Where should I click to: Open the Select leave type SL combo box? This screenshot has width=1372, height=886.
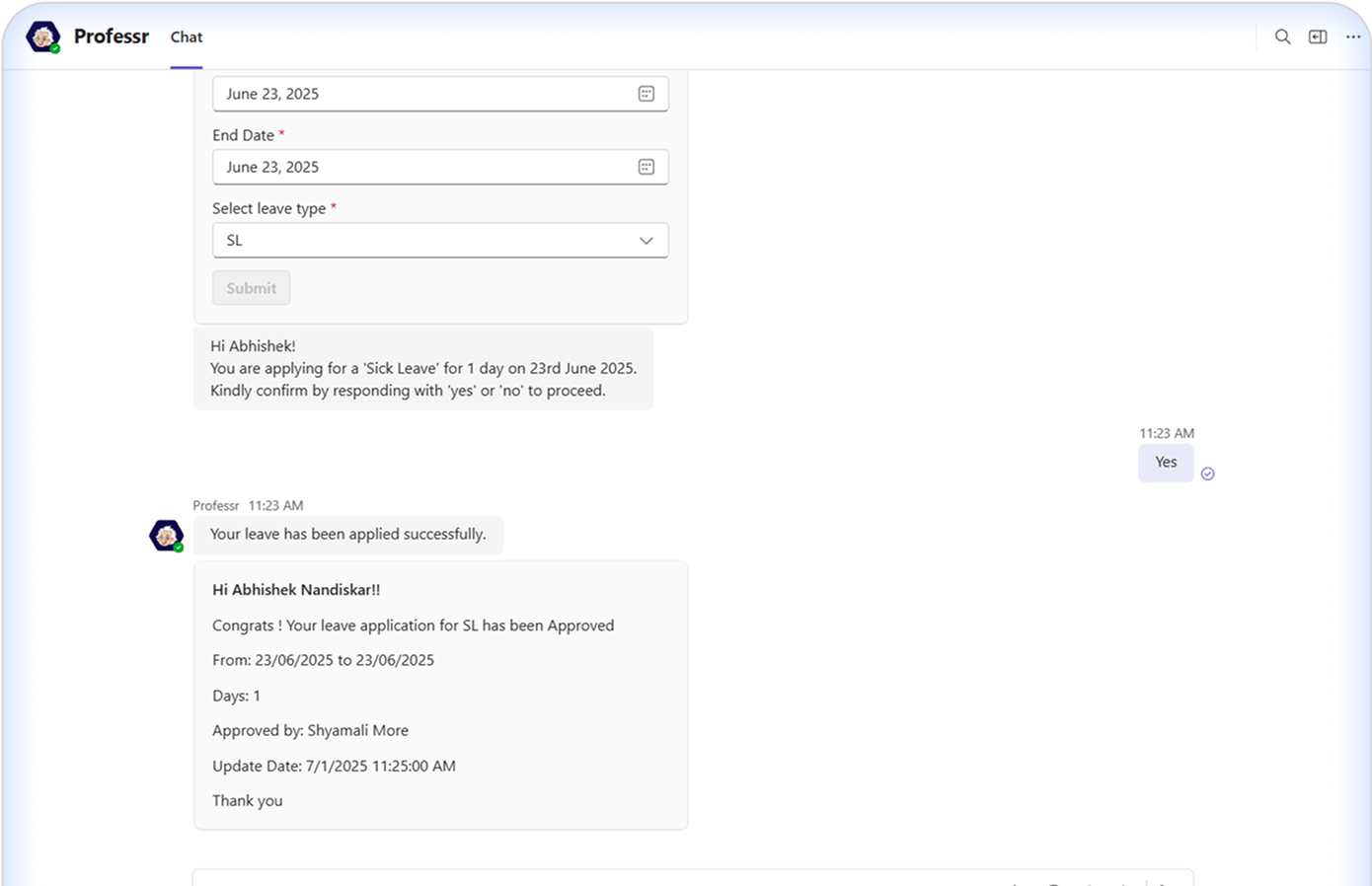pos(424,241)
